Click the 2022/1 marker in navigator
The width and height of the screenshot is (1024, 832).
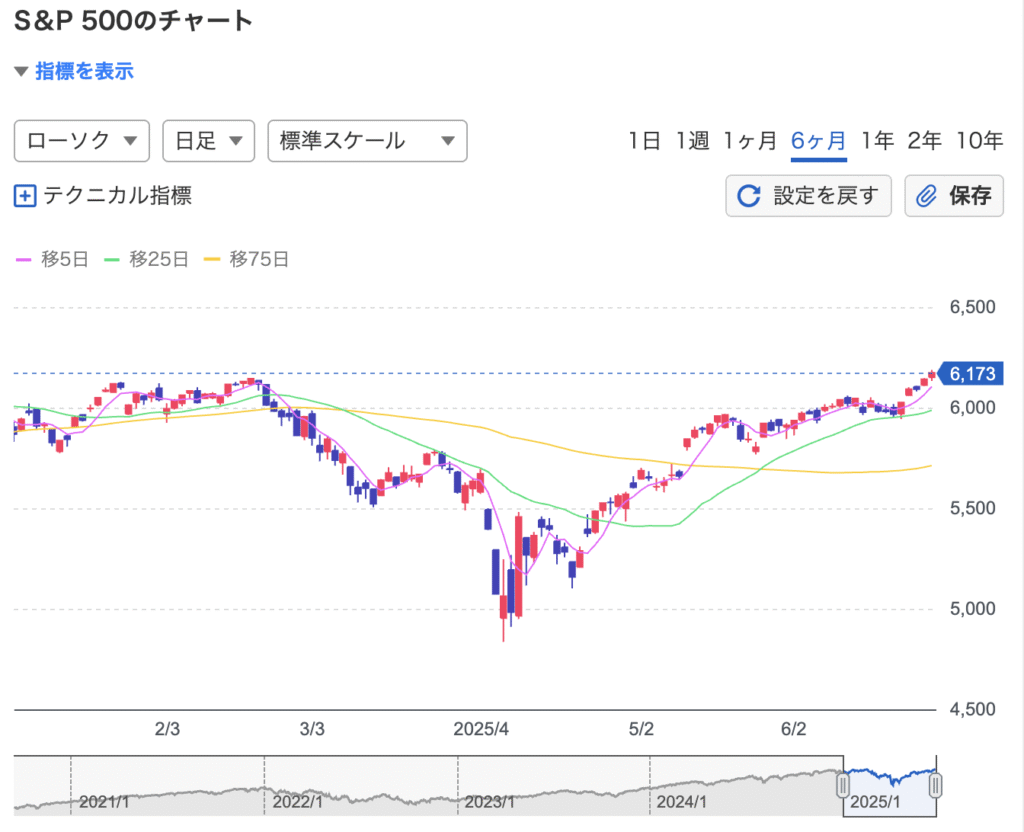coord(298,801)
